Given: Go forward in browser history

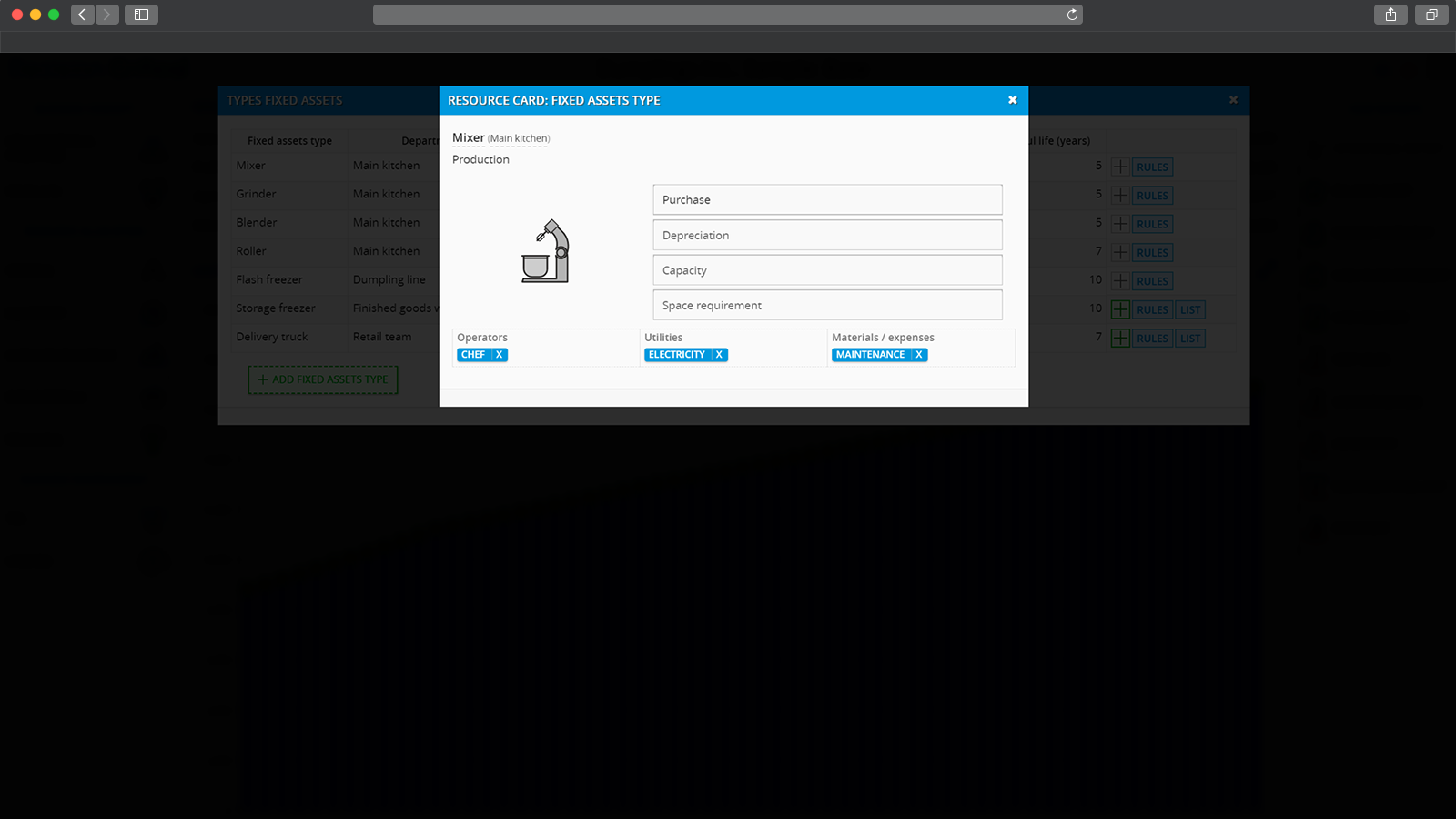Looking at the screenshot, I should (106, 15).
